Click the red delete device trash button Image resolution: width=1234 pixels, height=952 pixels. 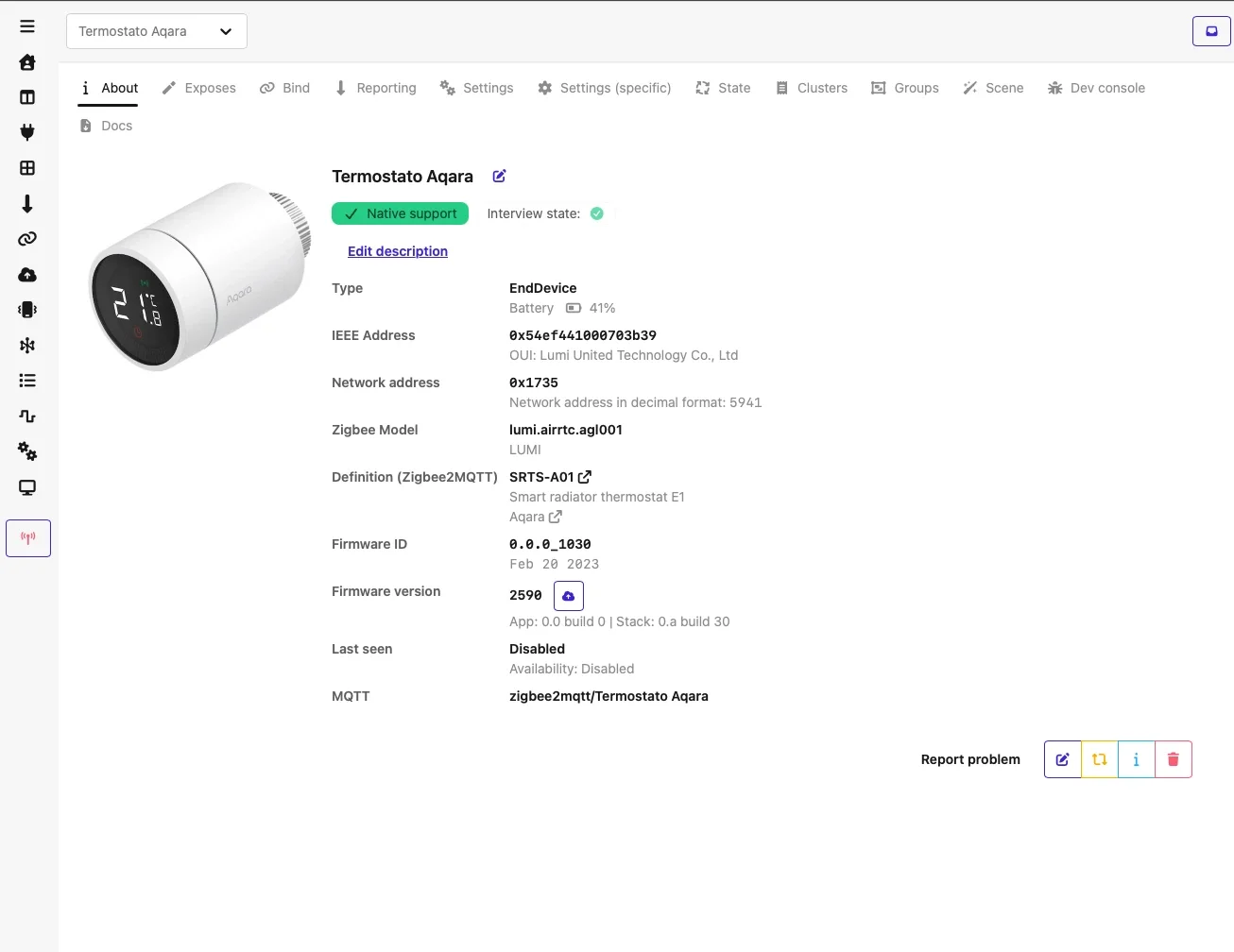click(x=1173, y=759)
